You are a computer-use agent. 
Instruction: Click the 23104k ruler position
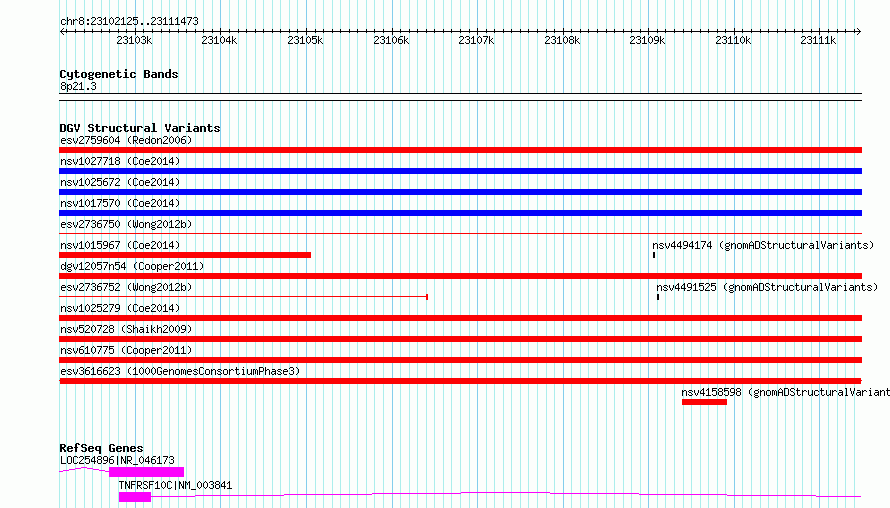point(219,40)
